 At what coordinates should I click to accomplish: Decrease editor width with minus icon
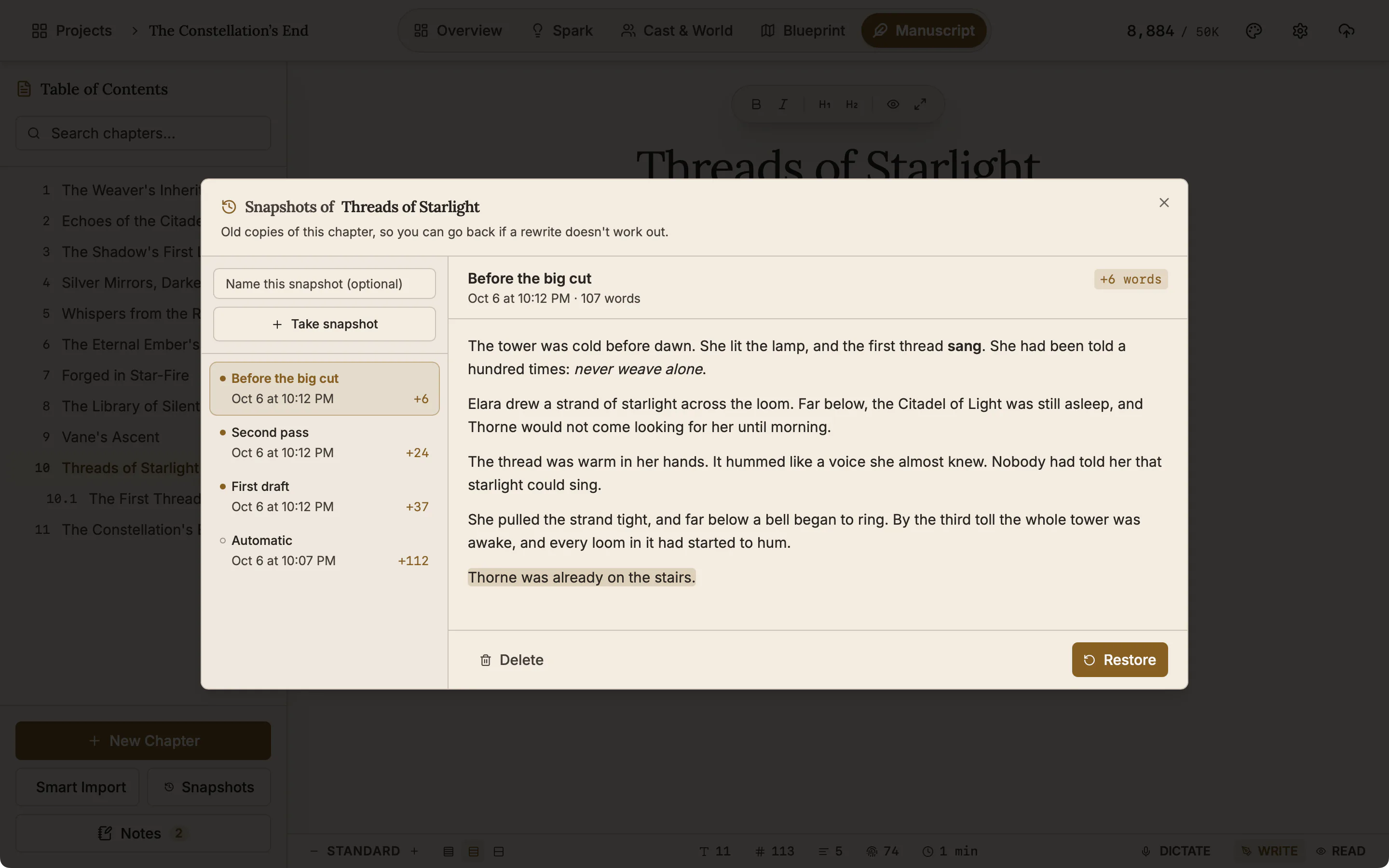314,851
